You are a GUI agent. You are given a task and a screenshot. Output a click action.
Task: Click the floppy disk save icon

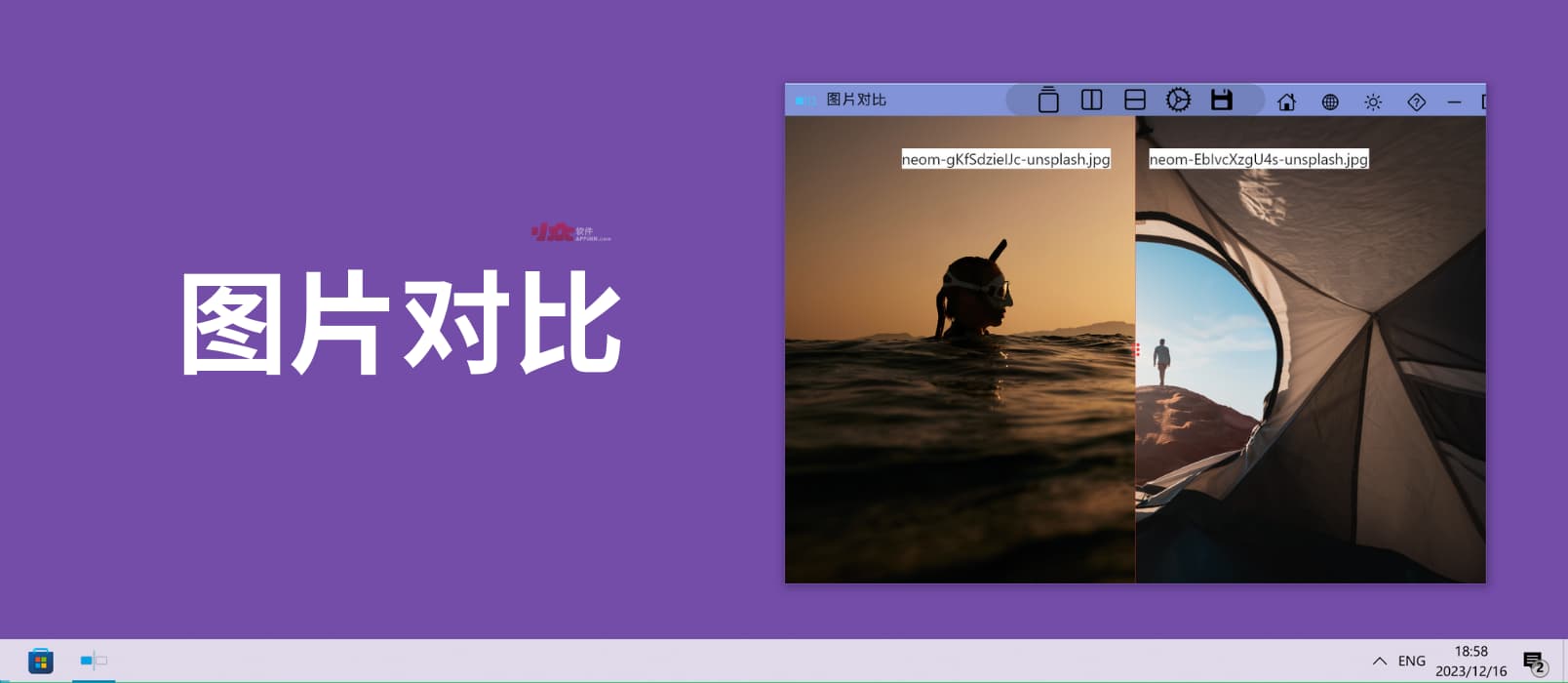coord(1221,100)
